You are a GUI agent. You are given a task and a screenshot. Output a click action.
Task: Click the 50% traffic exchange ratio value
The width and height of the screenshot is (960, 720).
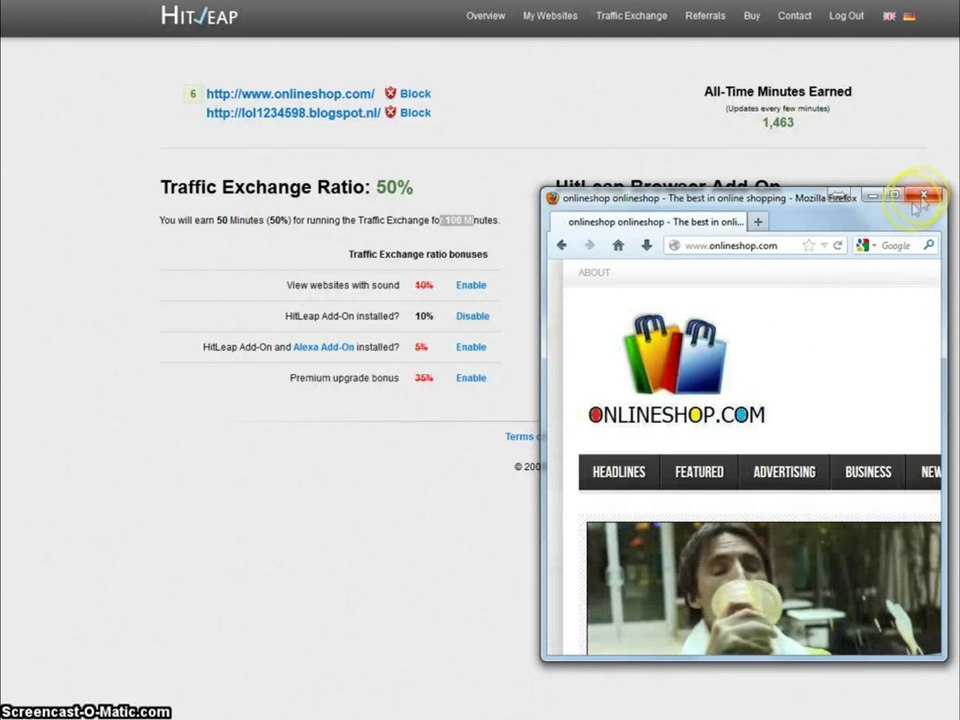coord(394,187)
